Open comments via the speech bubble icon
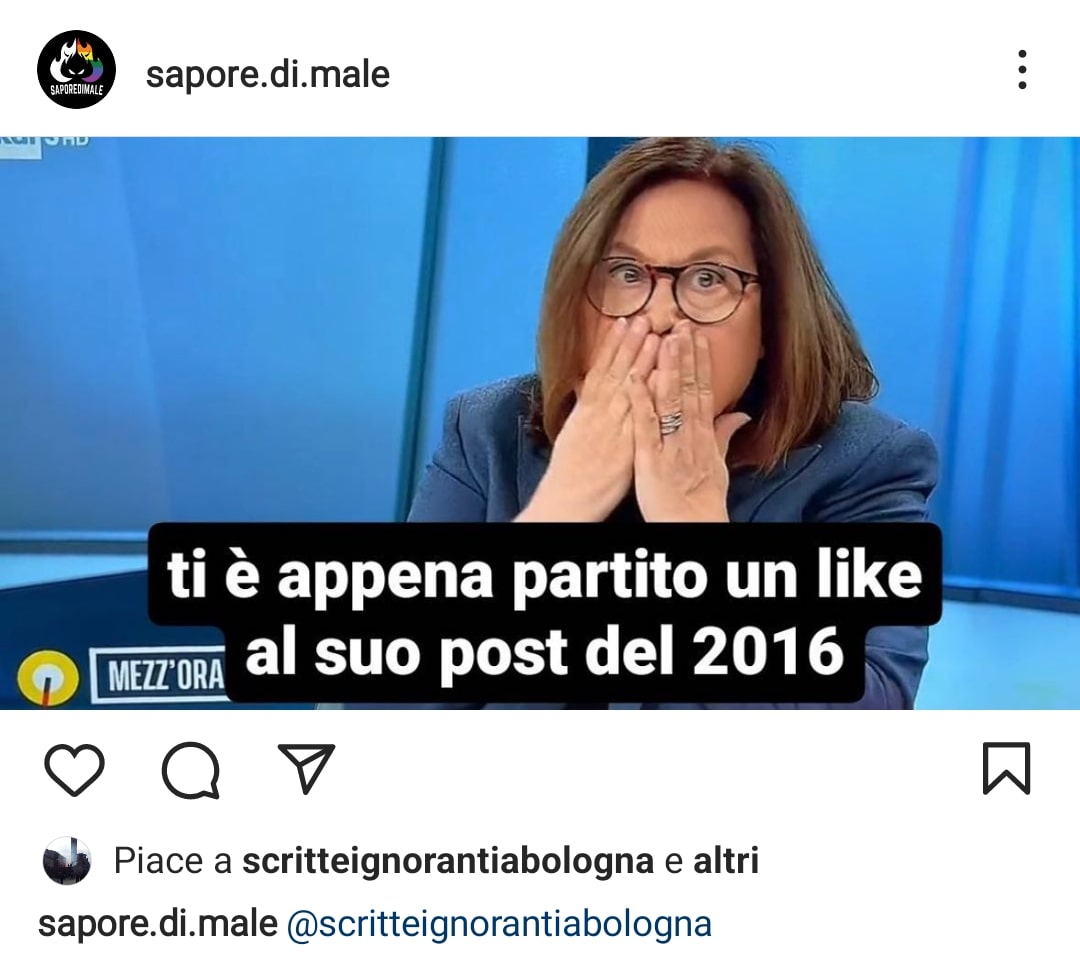This screenshot has height=960, width=1080. tap(191, 769)
